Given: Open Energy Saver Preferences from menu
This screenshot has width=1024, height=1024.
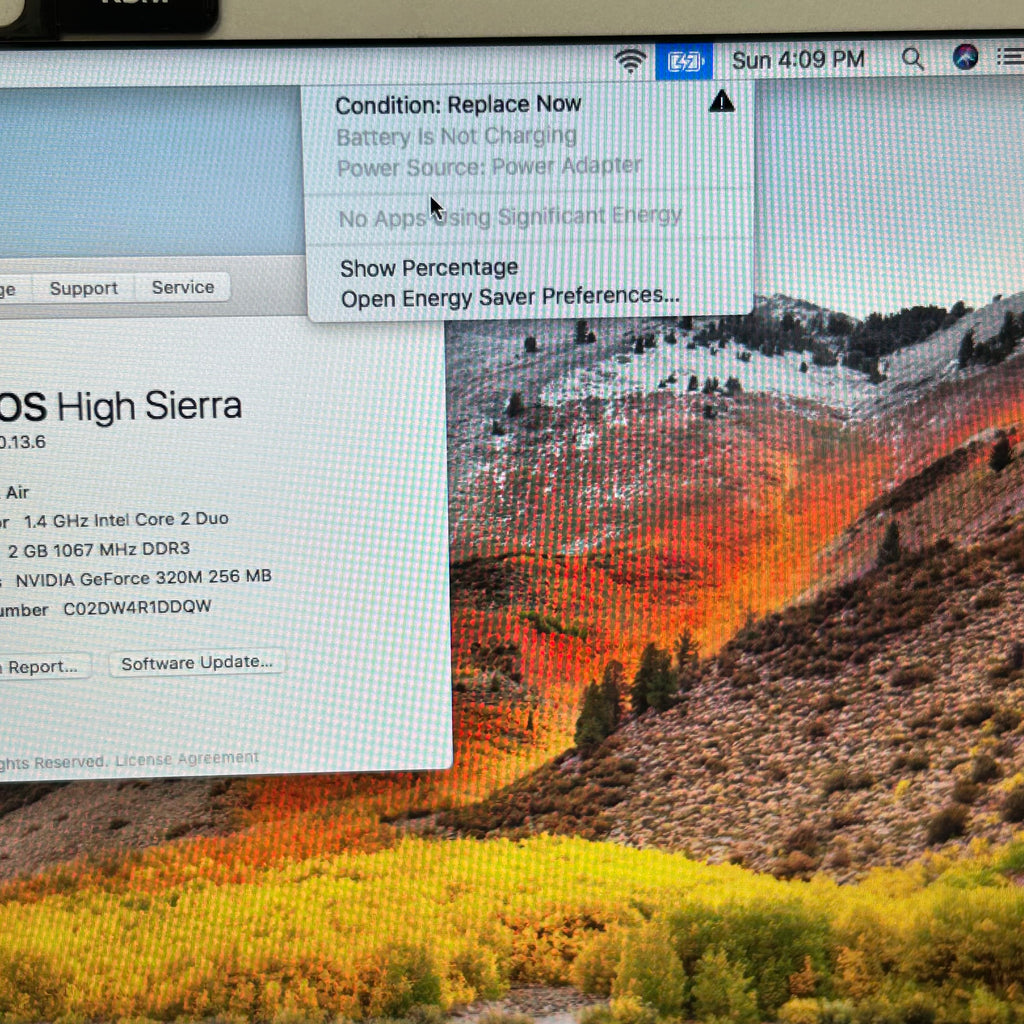Looking at the screenshot, I should (x=510, y=298).
